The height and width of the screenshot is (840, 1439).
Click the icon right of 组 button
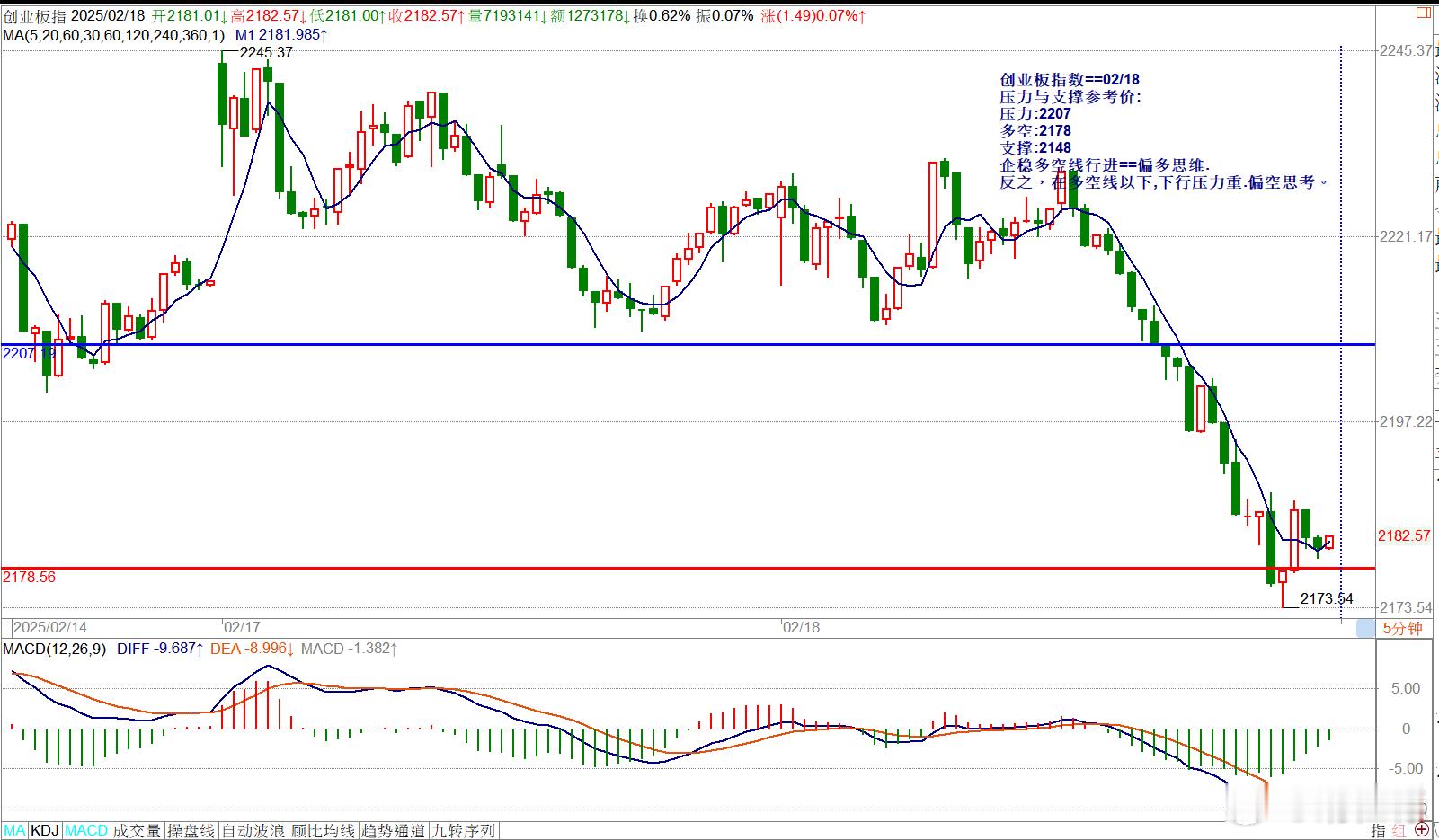pyautogui.click(x=1423, y=829)
